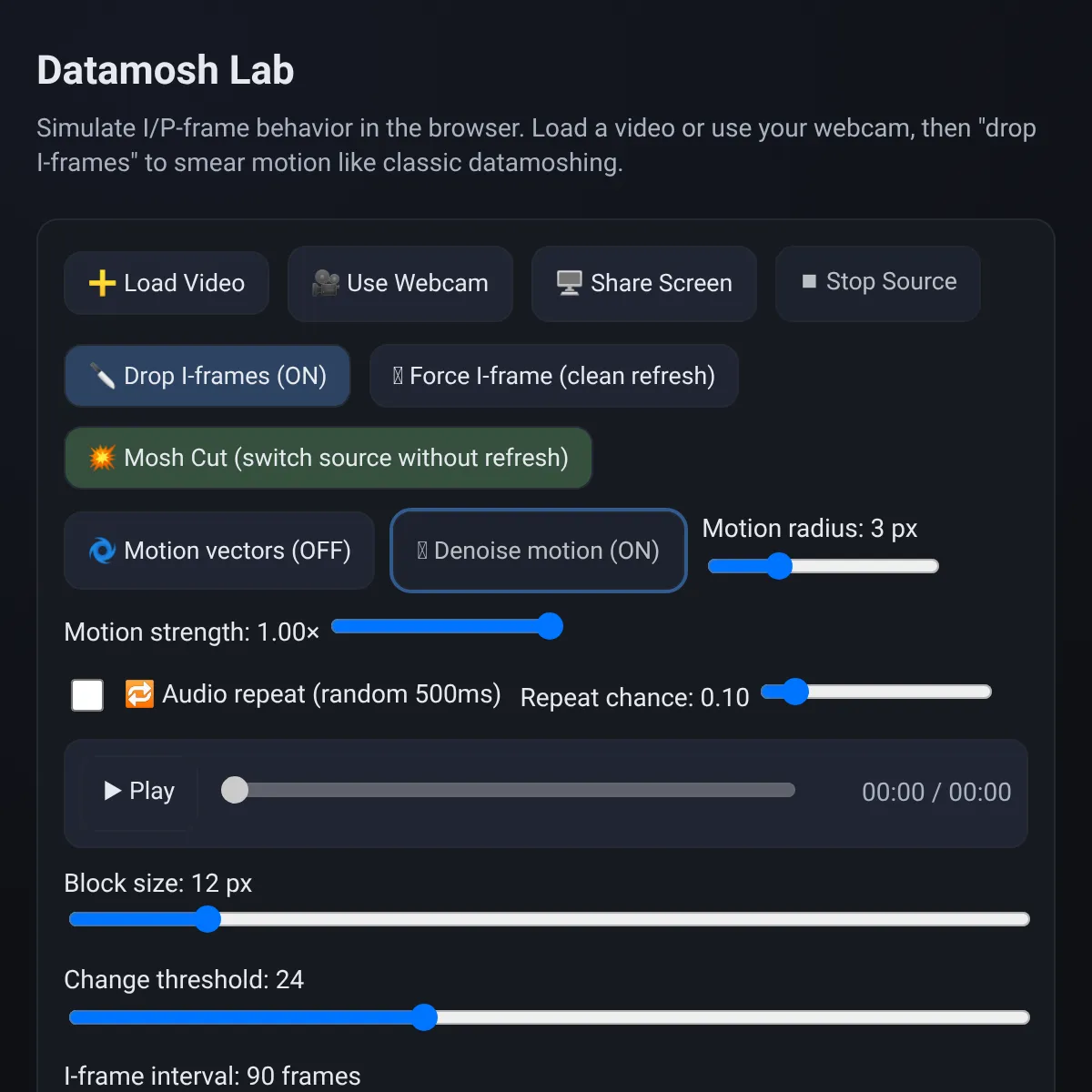Click the plus icon on Load Video
The height and width of the screenshot is (1092, 1092).
tap(102, 283)
